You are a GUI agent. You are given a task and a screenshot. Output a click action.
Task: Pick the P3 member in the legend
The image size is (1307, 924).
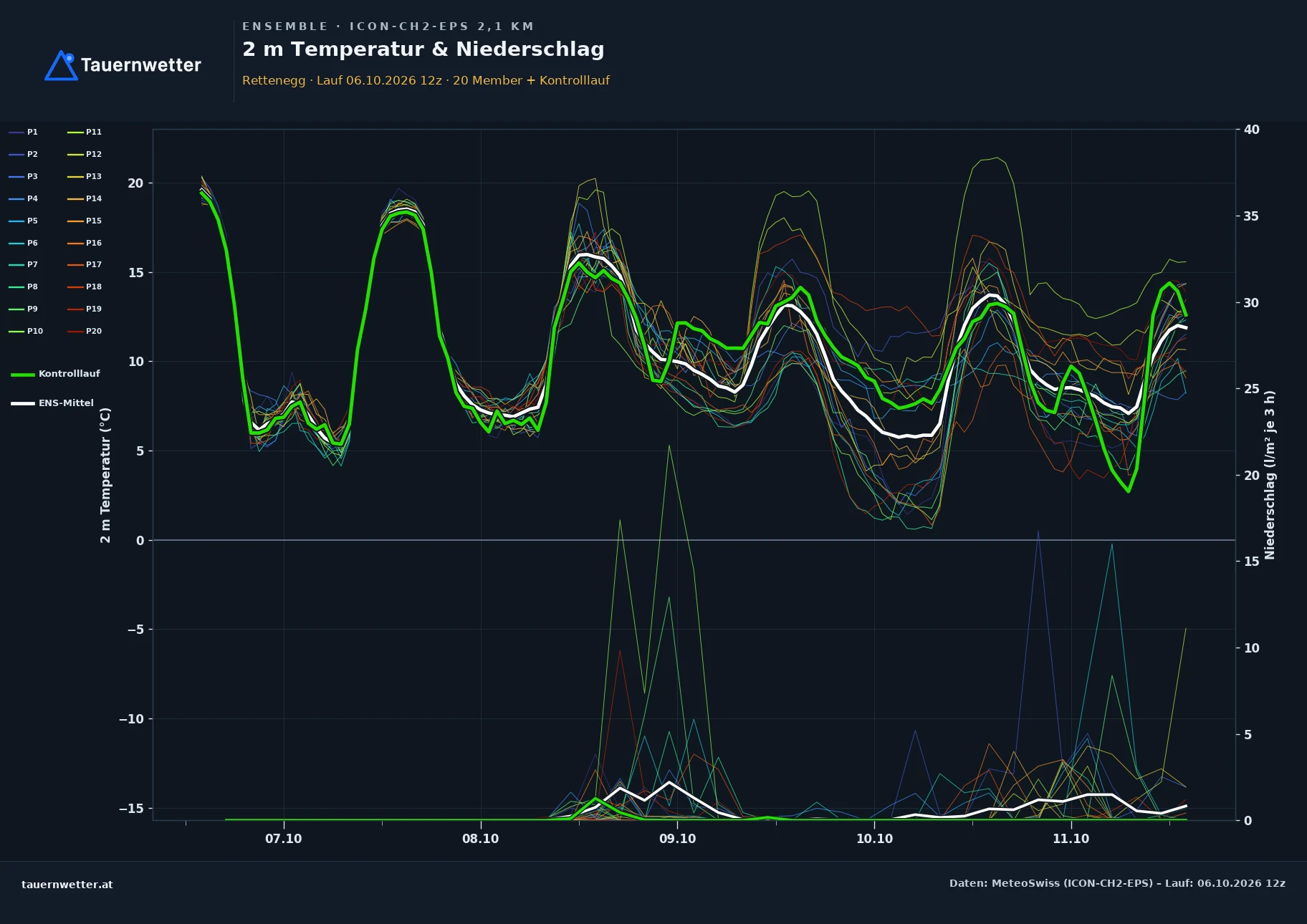coord(23,176)
